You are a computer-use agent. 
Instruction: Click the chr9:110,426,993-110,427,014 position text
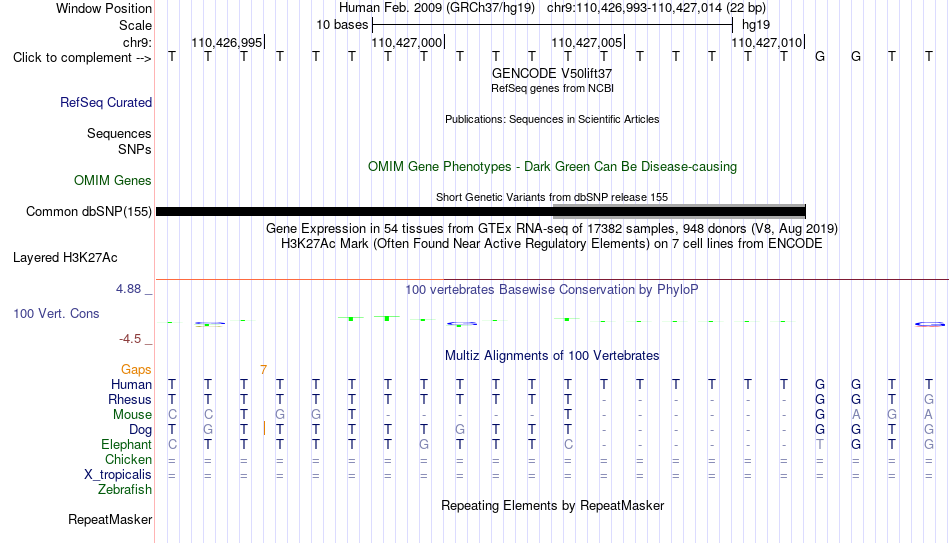point(656,8)
